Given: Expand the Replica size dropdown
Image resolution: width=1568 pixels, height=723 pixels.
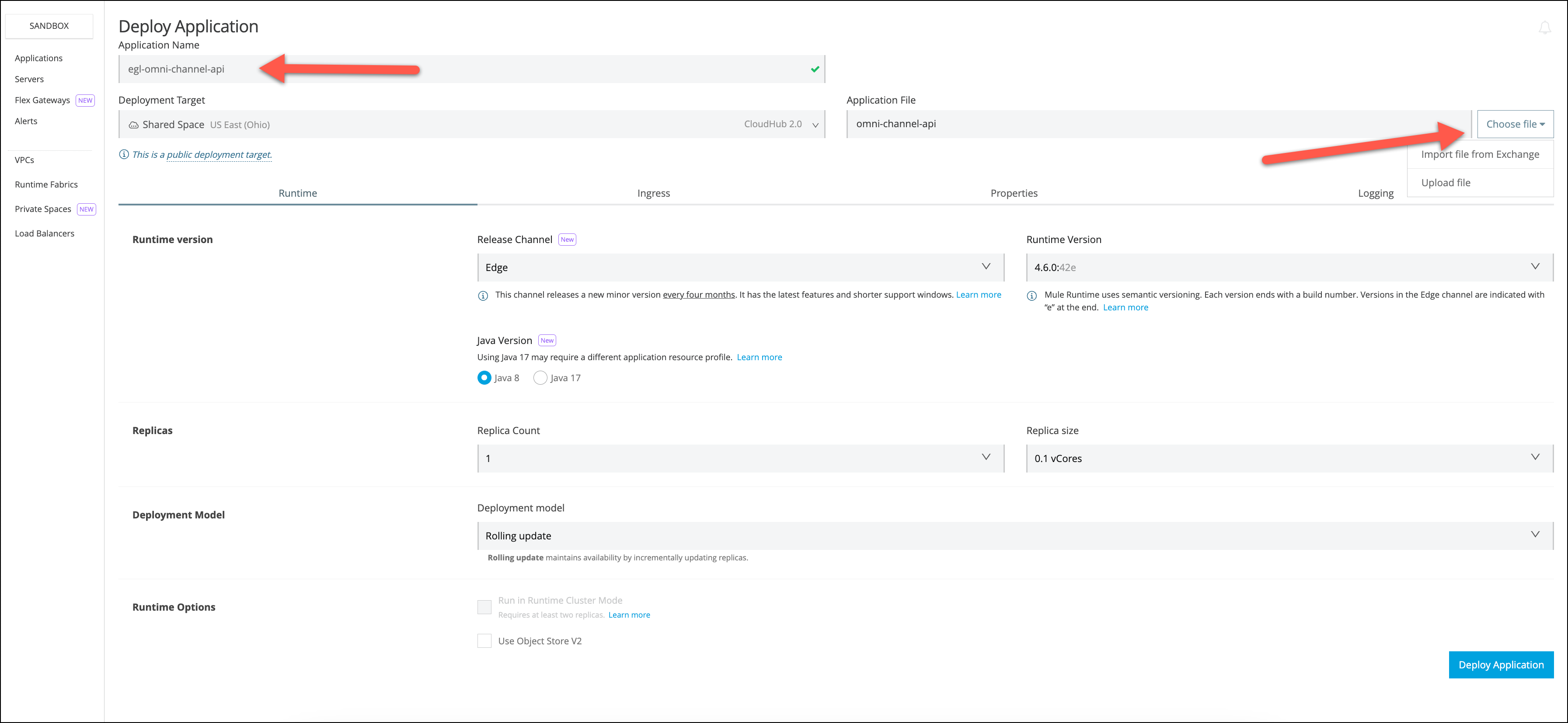Looking at the screenshot, I should click(x=1289, y=458).
